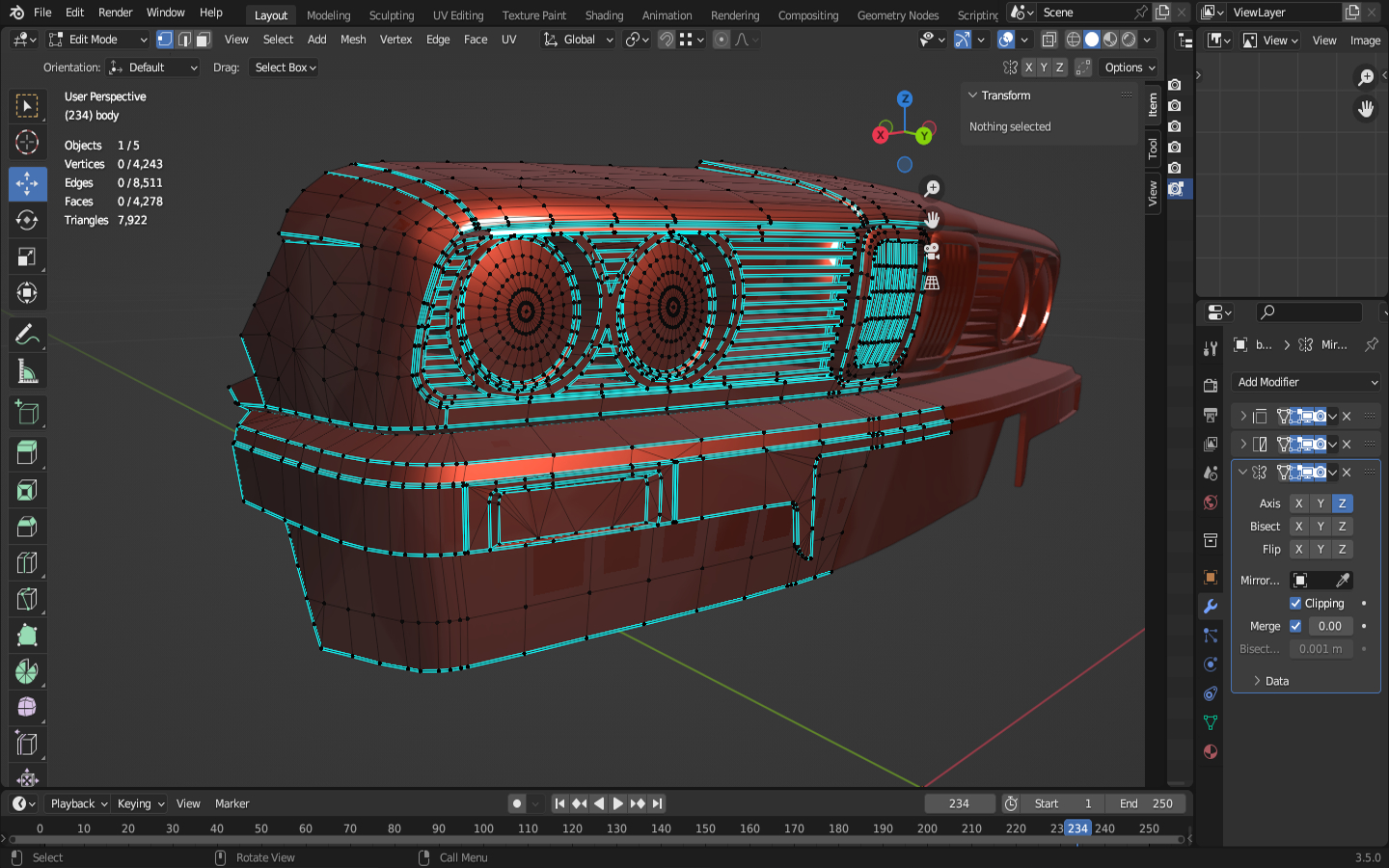Choose the Extrude Region tool
The width and height of the screenshot is (1389, 868).
pos(27,451)
